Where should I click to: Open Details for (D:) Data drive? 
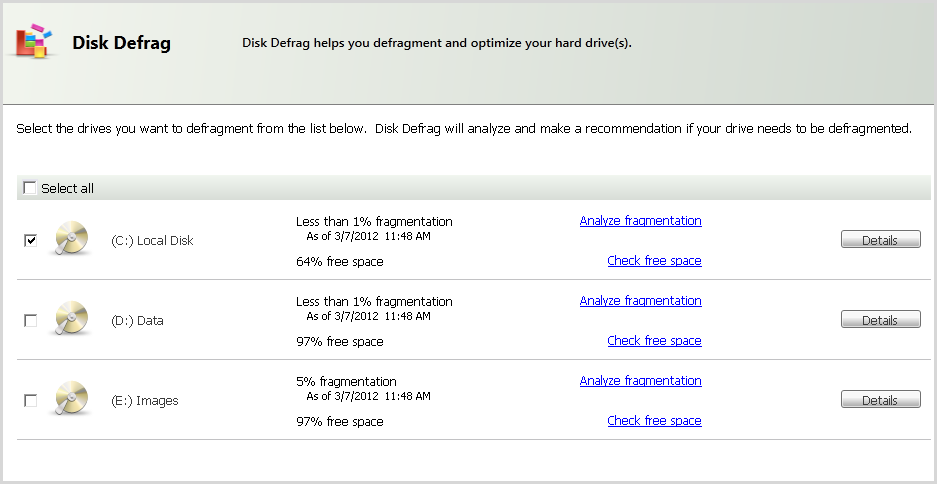point(881,320)
